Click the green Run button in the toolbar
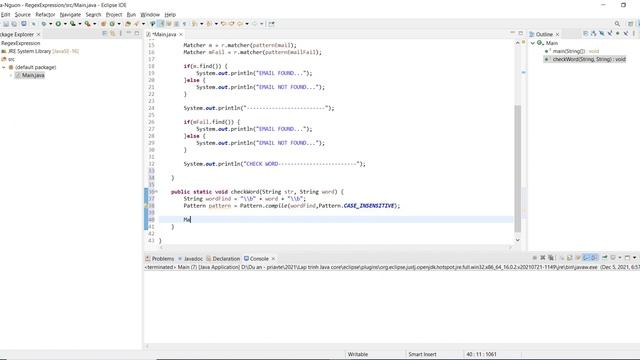 pyautogui.click(x=58, y=24)
